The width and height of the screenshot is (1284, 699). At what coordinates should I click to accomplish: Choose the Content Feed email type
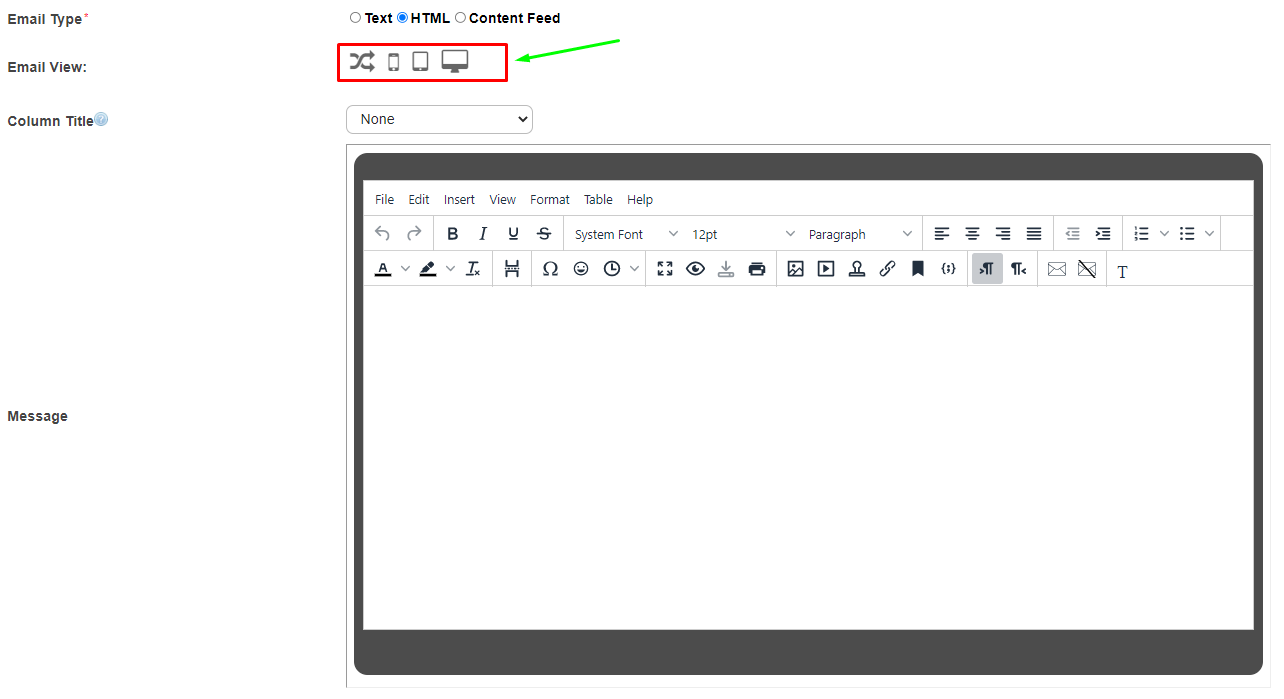[x=461, y=18]
